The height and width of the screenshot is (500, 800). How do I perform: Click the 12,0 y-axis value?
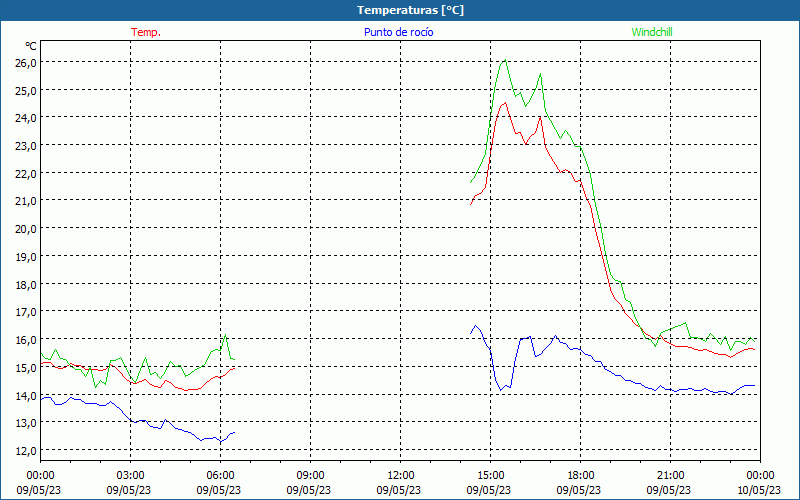point(26,451)
